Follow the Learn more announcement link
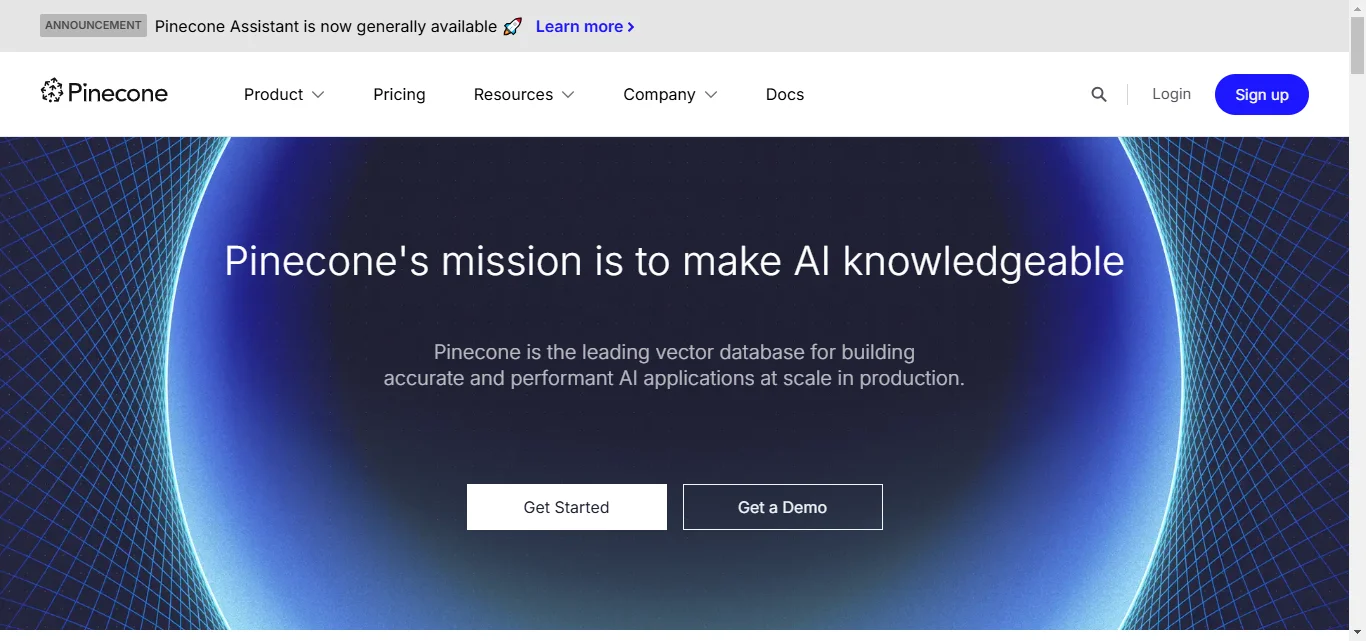Image resolution: width=1366 pixels, height=641 pixels. (x=585, y=26)
